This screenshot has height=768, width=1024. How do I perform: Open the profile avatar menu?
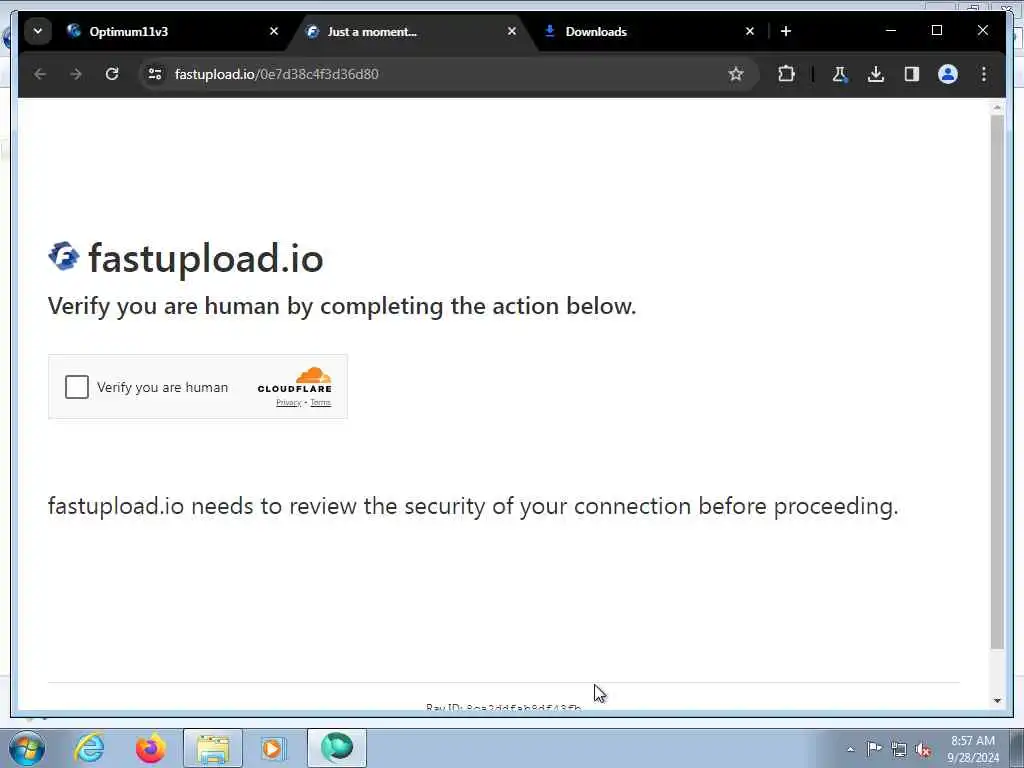(x=948, y=74)
